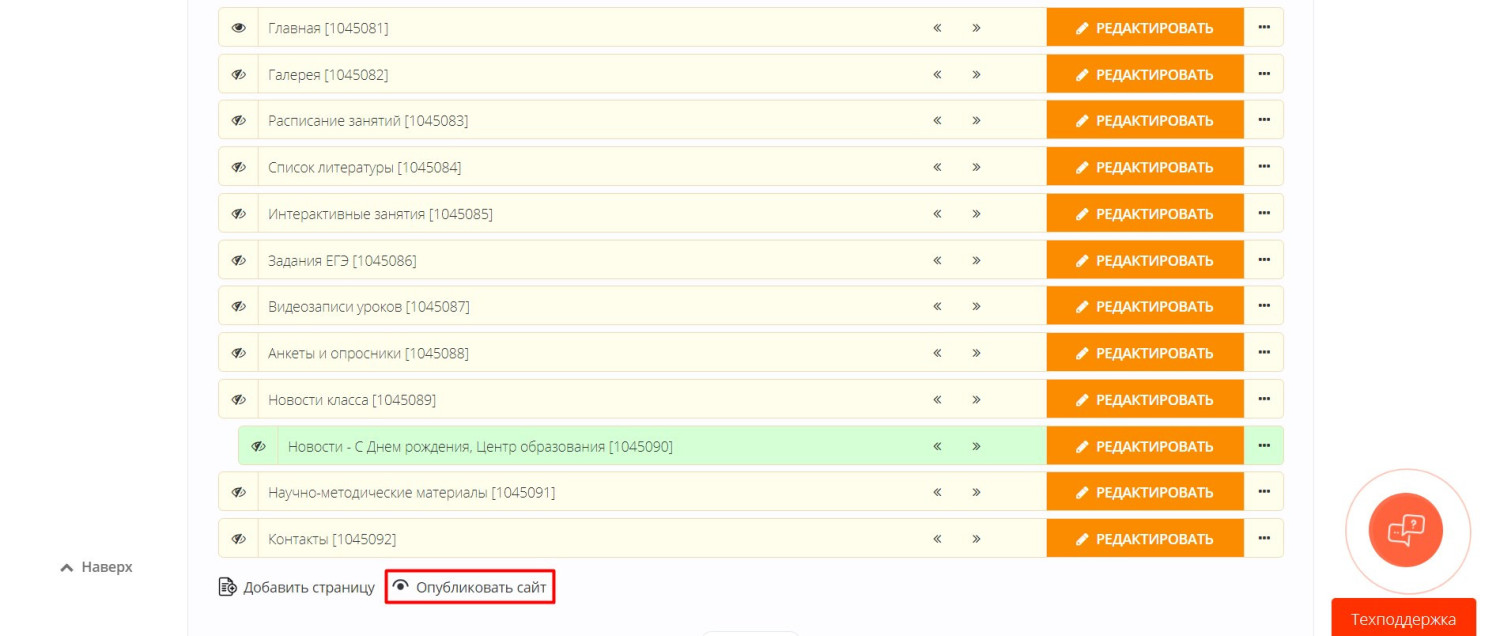Click right double-chevron on Контакты row
The height and width of the screenshot is (636, 1500).
point(976,539)
